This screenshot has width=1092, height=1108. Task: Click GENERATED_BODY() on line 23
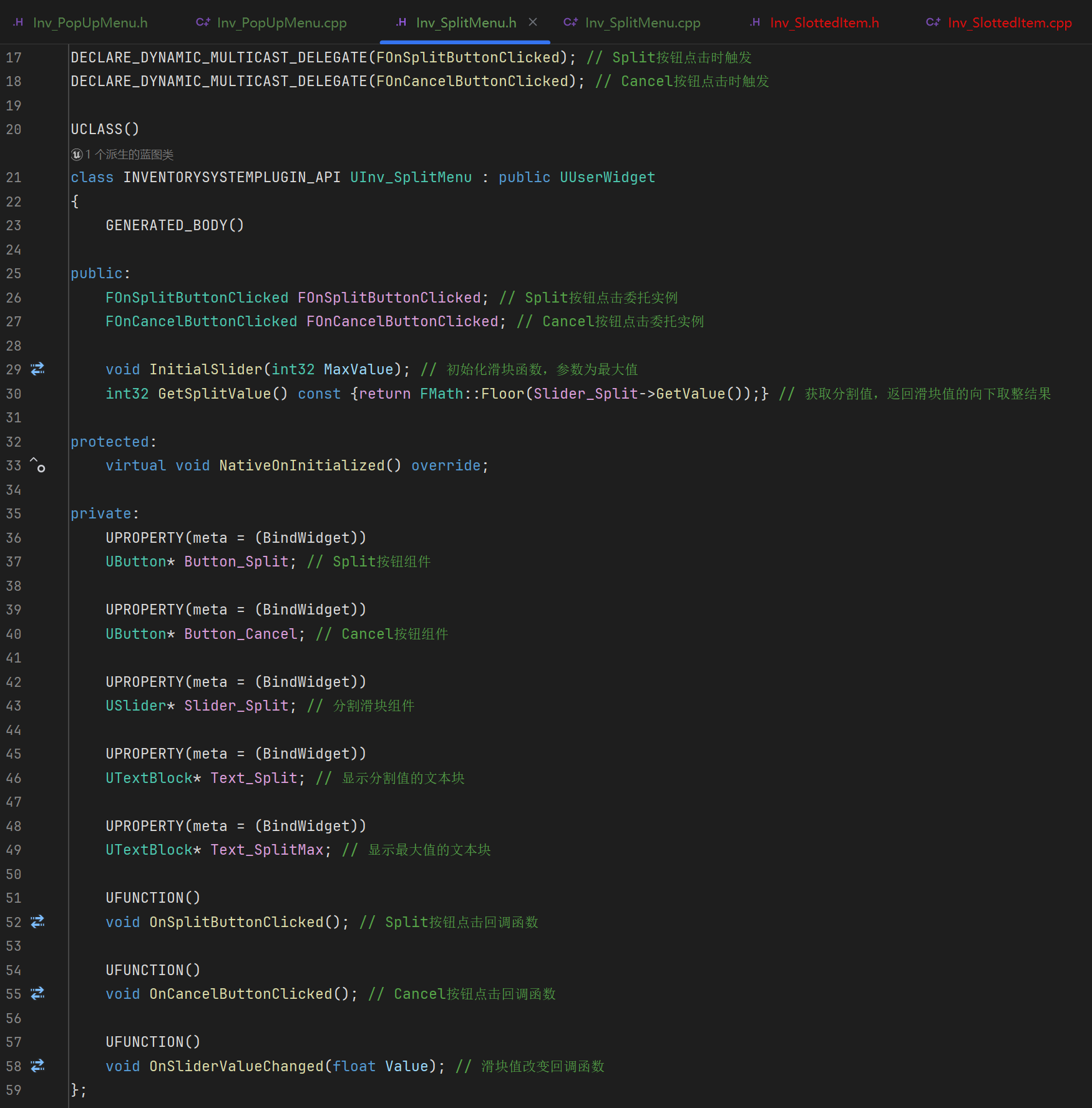coord(175,225)
